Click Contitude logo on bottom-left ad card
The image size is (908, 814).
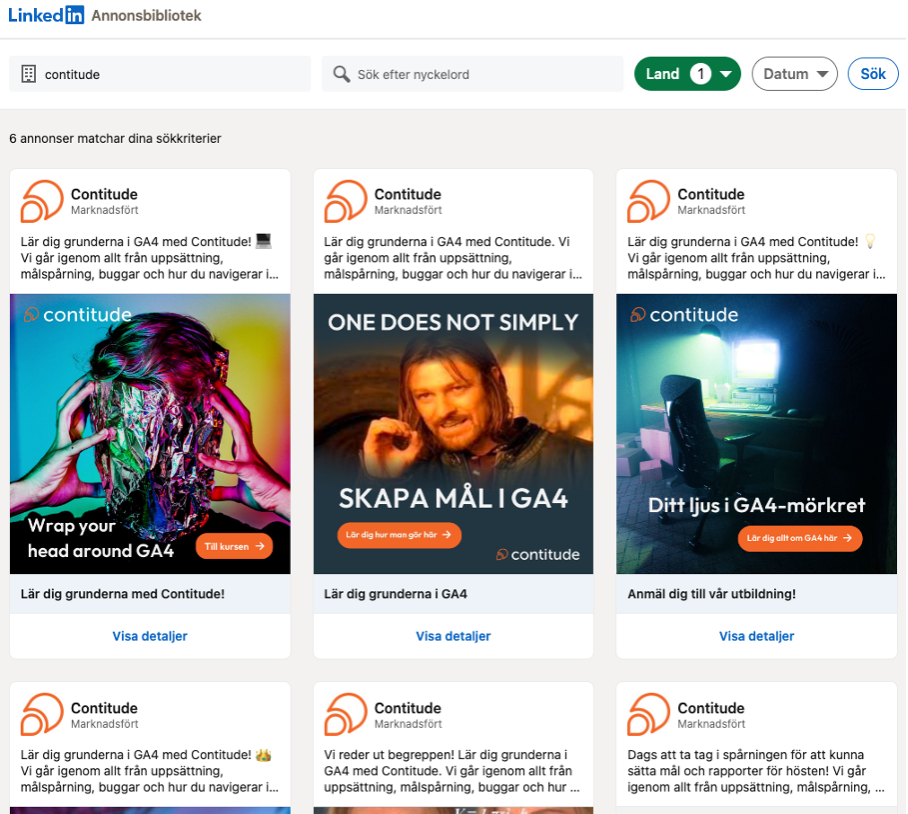point(42,714)
